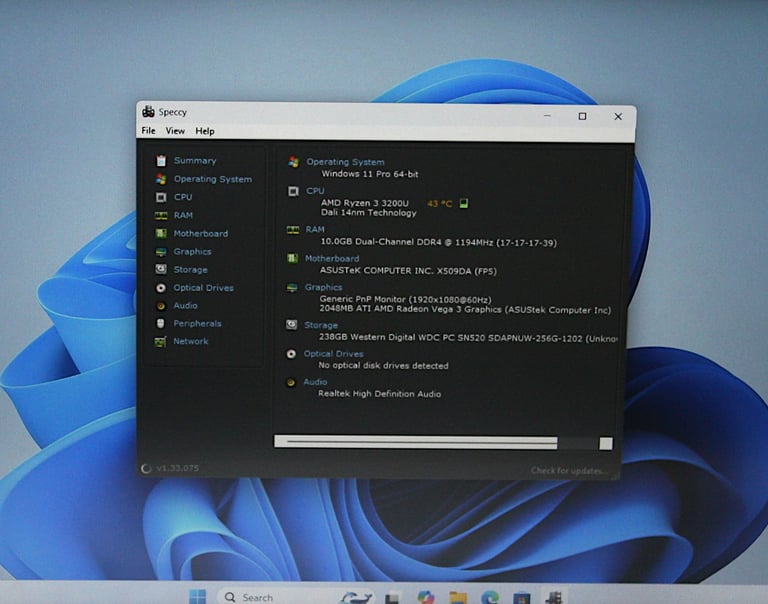Click the Audio speaker icon in the sidebar
Viewport: 768px width, 604px height.
[161, 306]
